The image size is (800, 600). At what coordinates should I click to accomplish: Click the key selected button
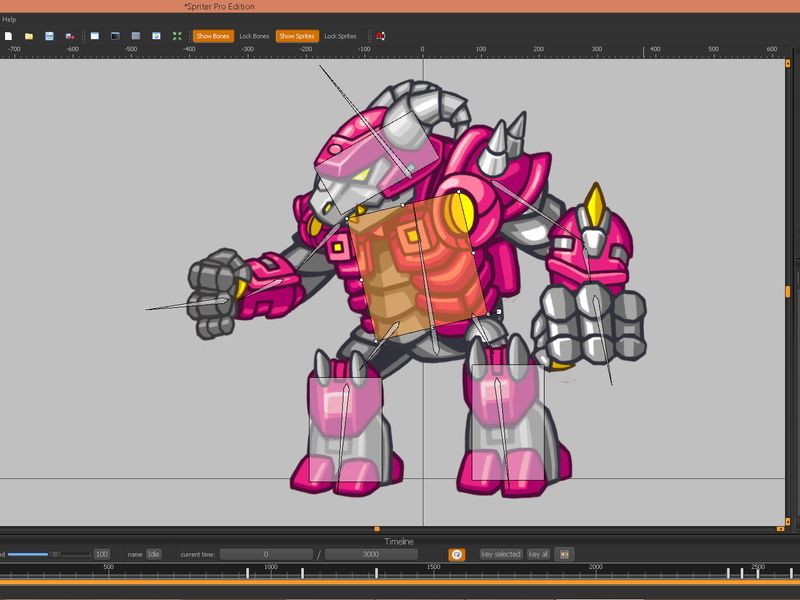tap(501, 554)
